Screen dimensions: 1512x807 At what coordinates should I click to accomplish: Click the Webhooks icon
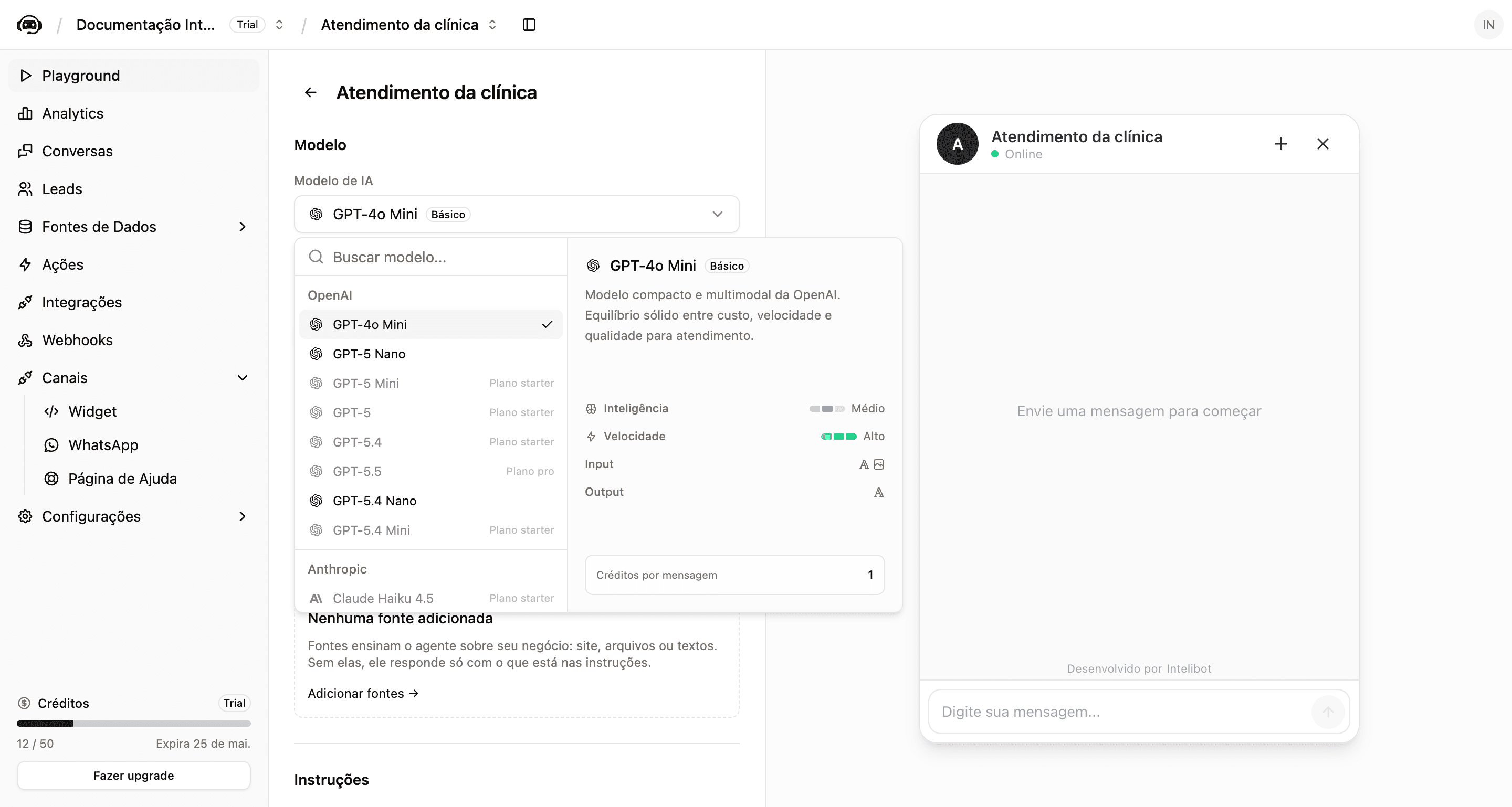point(25,340)
